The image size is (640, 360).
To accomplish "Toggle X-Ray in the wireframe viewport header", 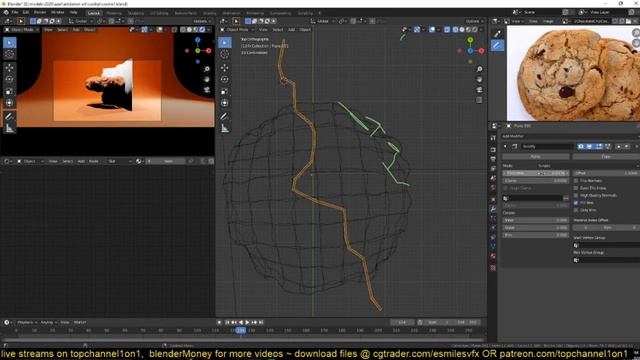I will [447, 30].
